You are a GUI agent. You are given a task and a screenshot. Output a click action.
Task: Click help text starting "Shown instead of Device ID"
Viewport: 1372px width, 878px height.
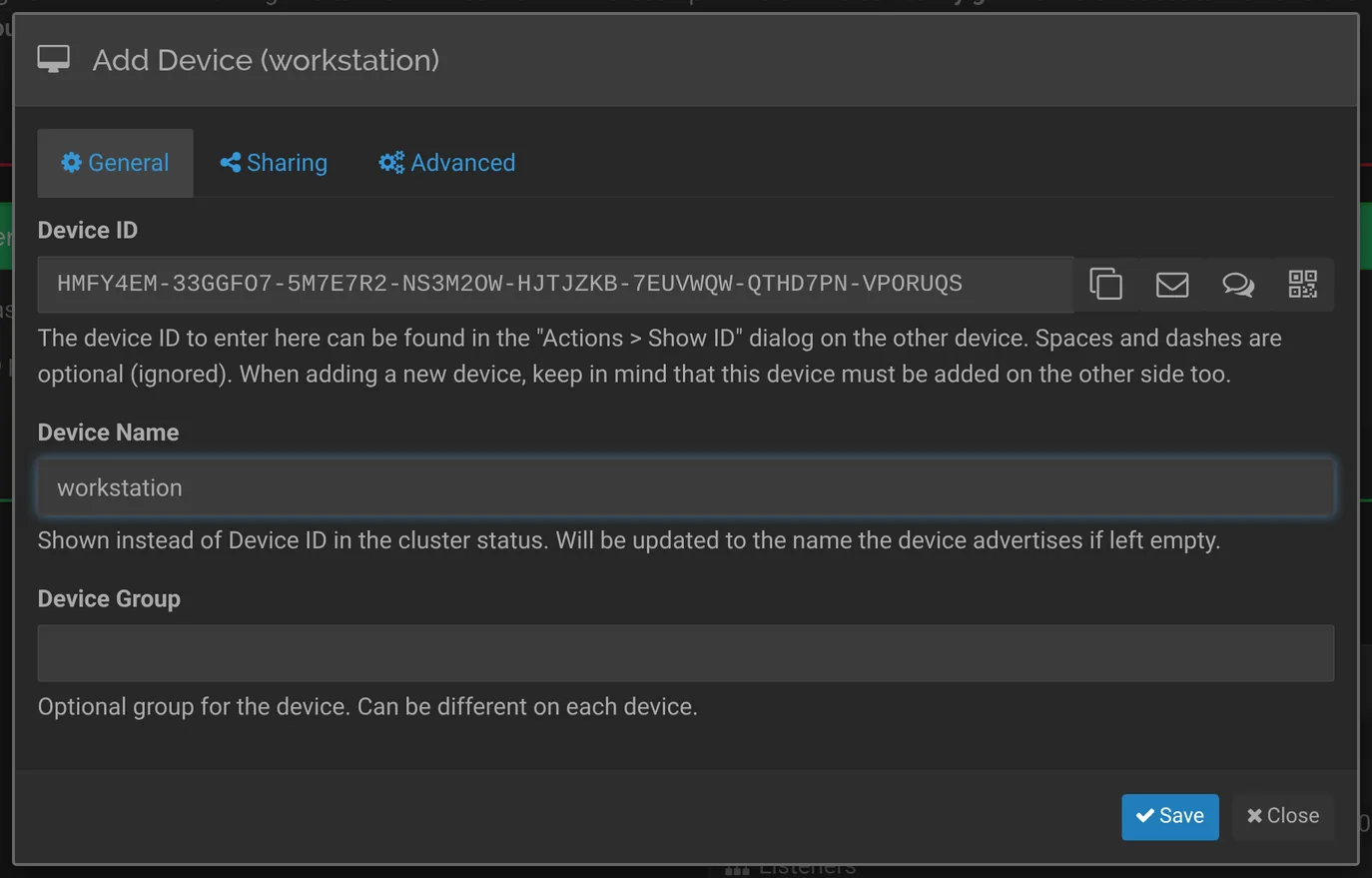point(629,540)
